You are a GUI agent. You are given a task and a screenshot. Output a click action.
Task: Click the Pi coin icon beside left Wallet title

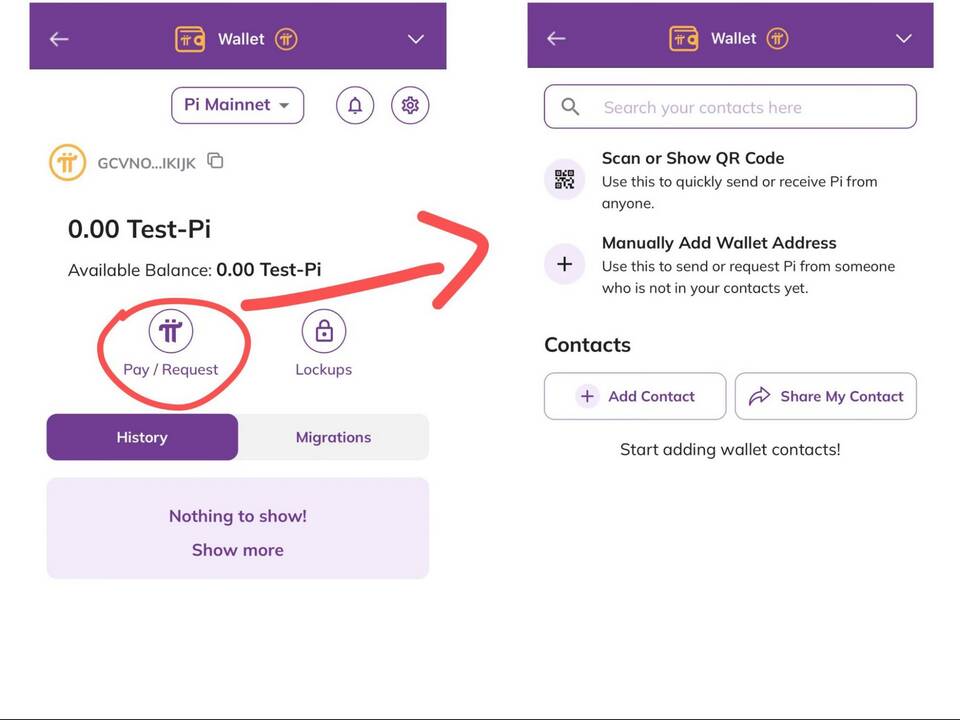tap(286, 39)
